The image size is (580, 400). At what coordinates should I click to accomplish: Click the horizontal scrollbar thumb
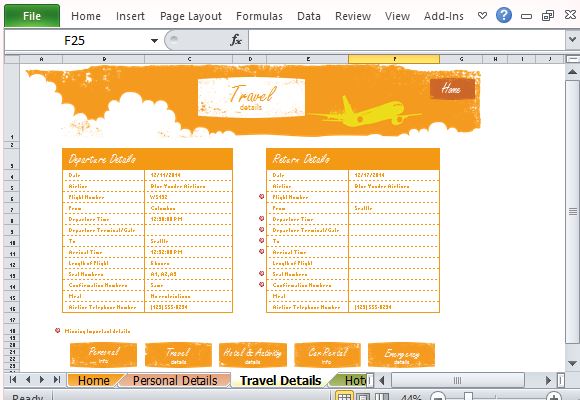point(458,380)
